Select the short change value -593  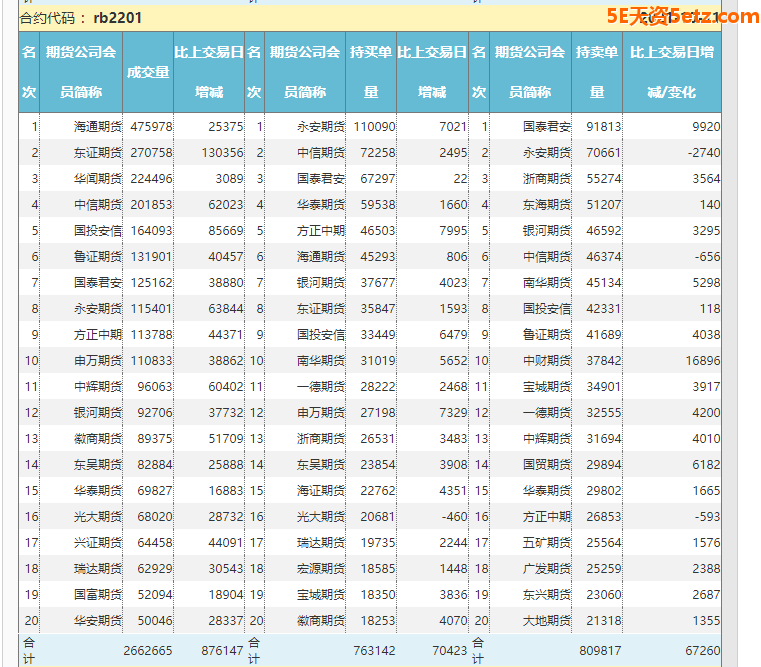[707, 517]
